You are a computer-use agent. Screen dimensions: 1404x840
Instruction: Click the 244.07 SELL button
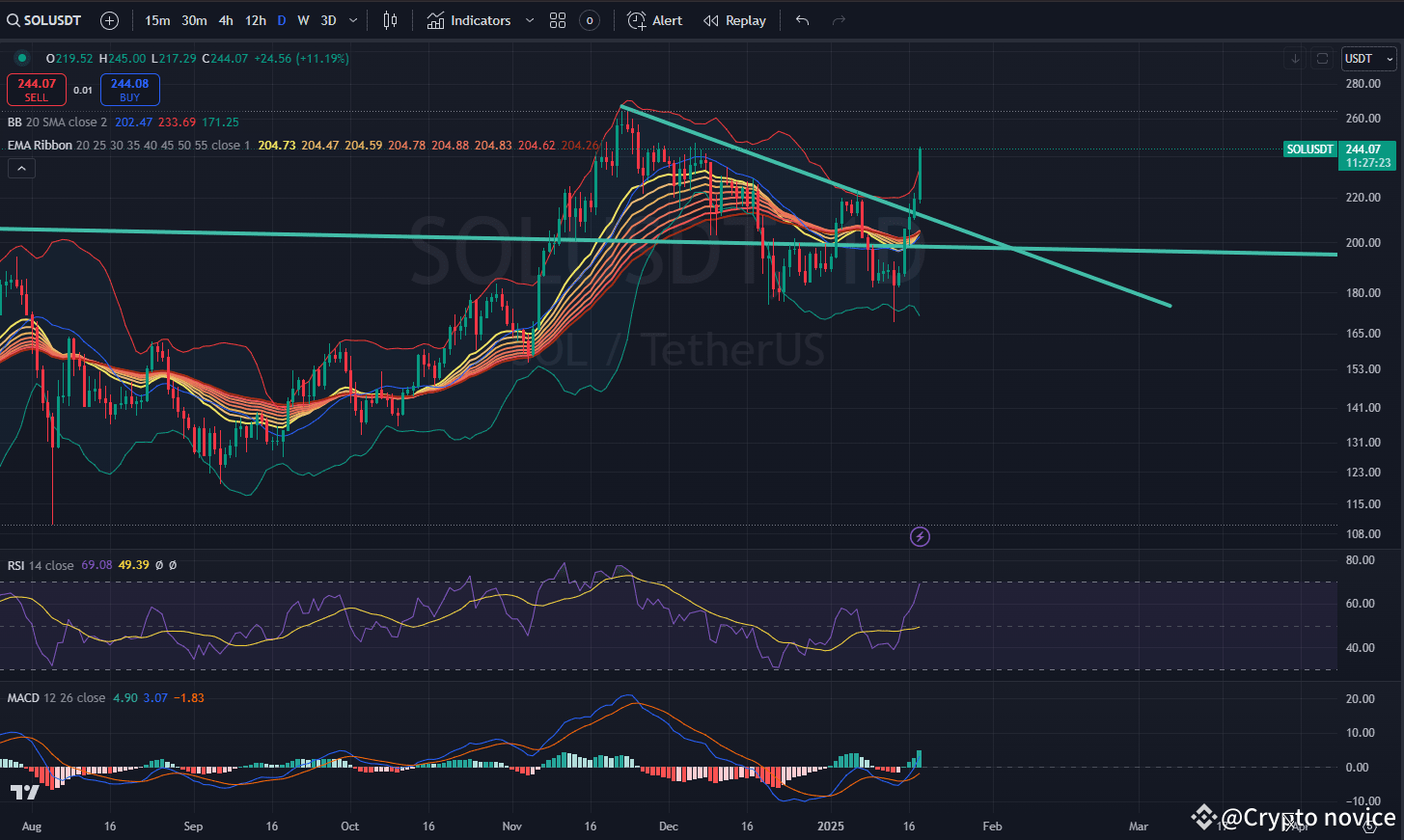point(37,90)
